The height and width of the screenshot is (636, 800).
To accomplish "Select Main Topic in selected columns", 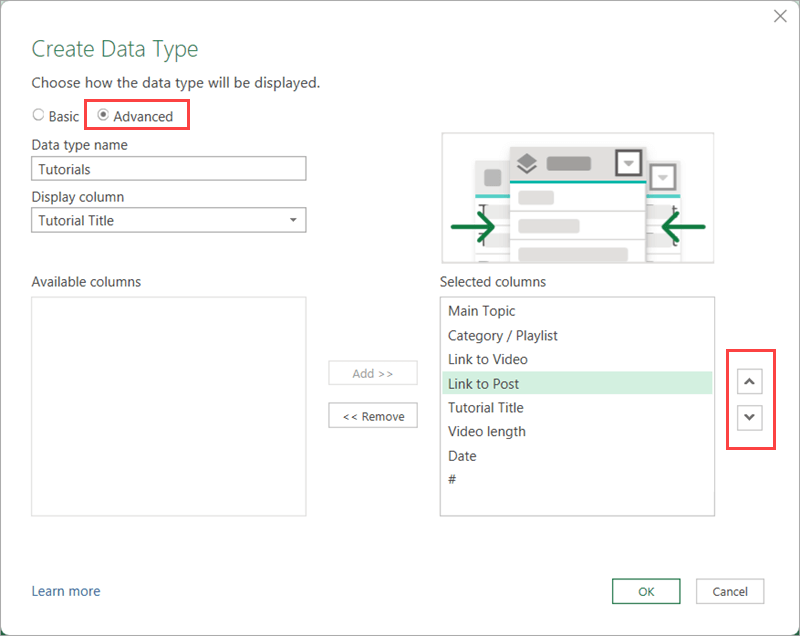I will pyautogui.click(x=482, y=311).
